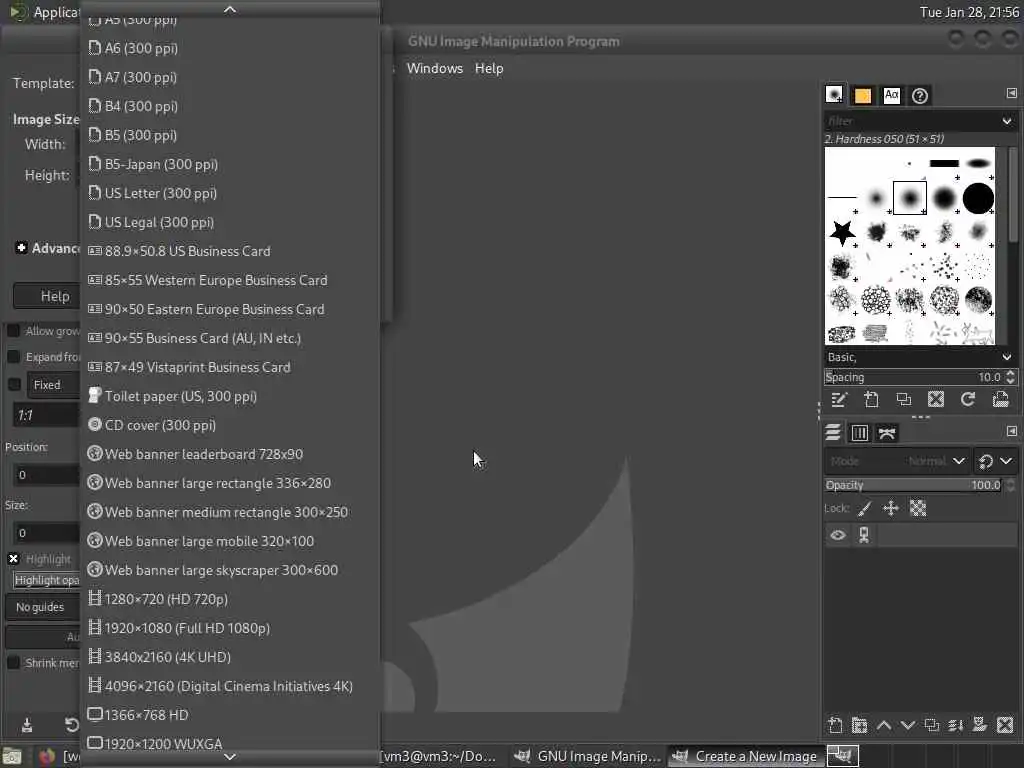Lock layer position and size
The height and width of the screenshot is (768, 1024).
point(891,508)
